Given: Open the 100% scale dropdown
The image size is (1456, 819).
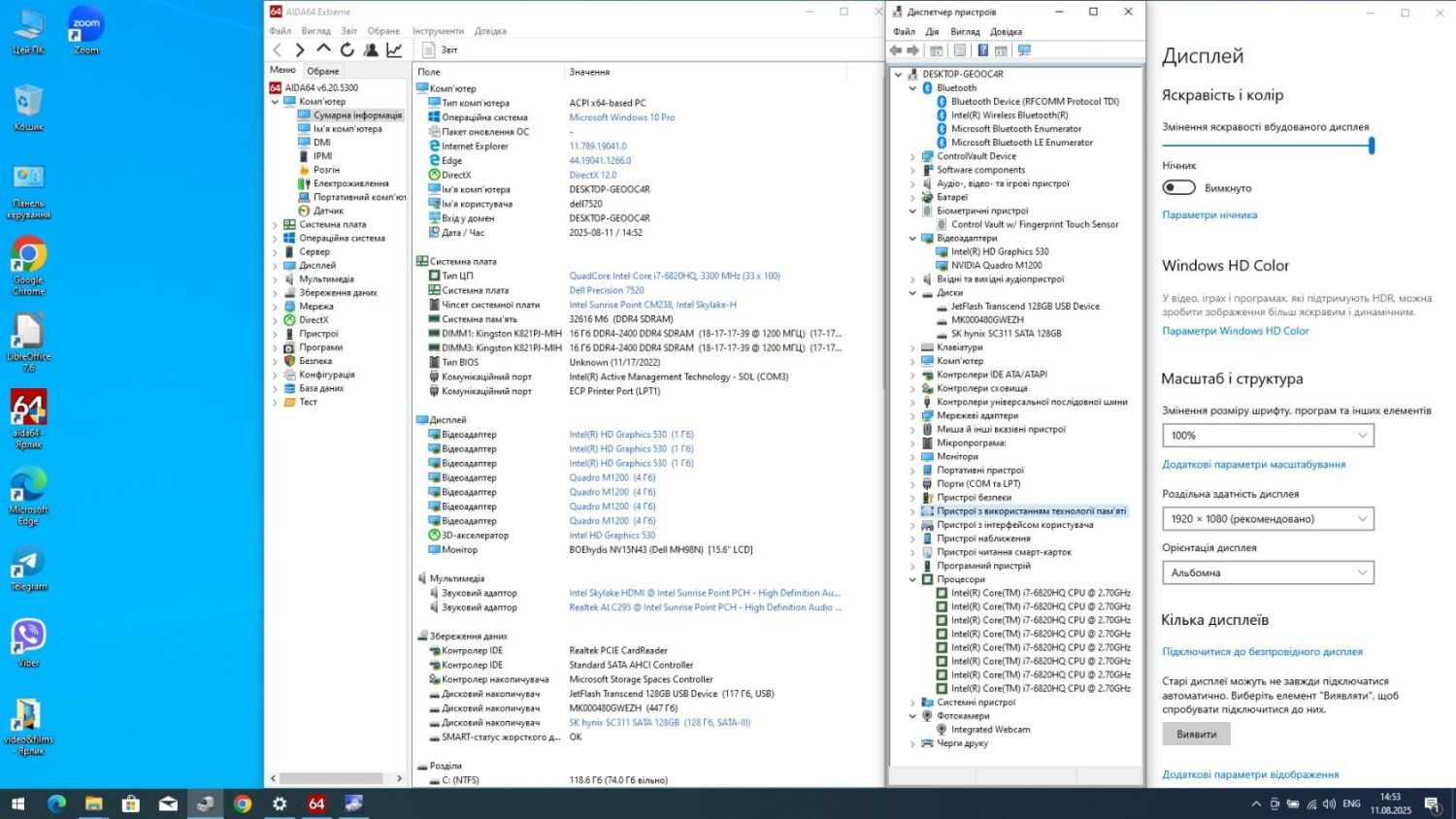Looking at the screenshot, I should tap(1268, 436).
